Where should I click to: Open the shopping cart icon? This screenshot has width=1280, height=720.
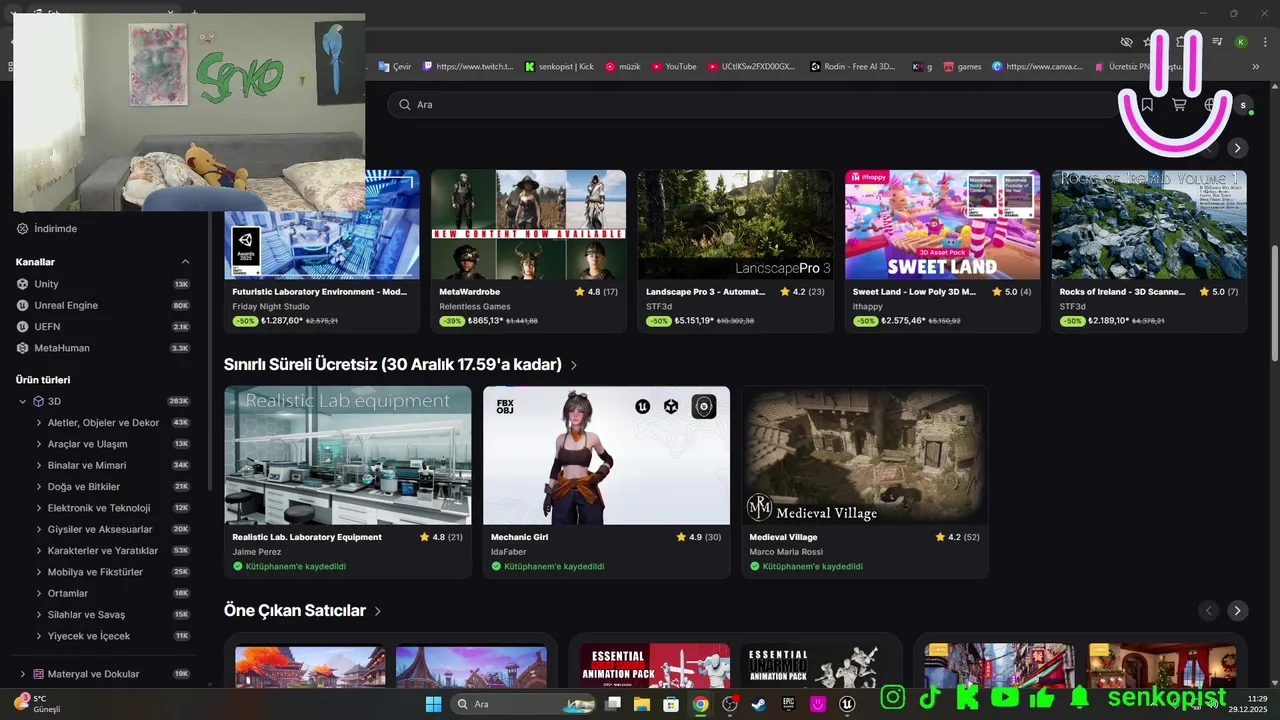click(1179, 104)
